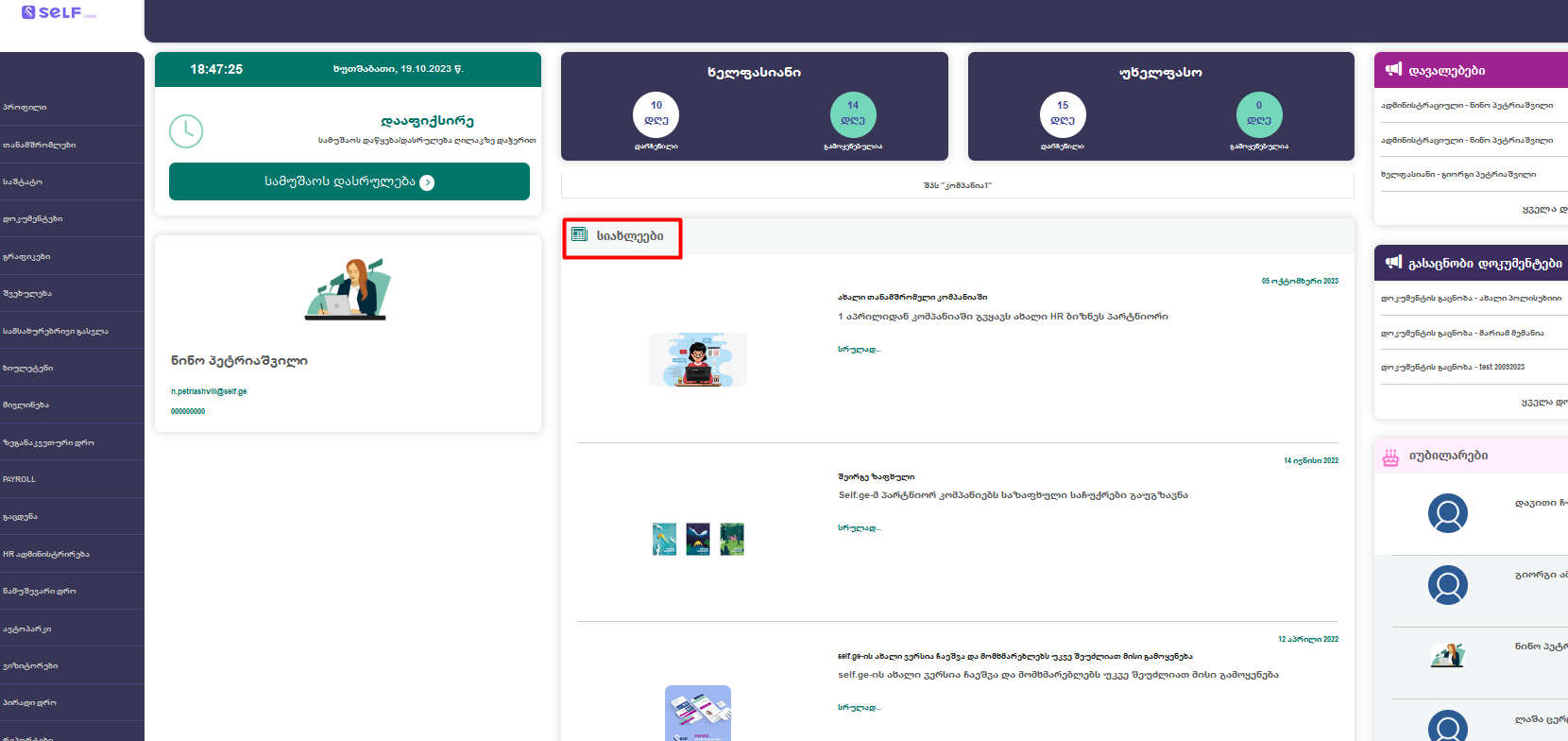Click ლაშა's avatar in იუბილარები list
The image size is (1568, 741).
click(1447, 726)
